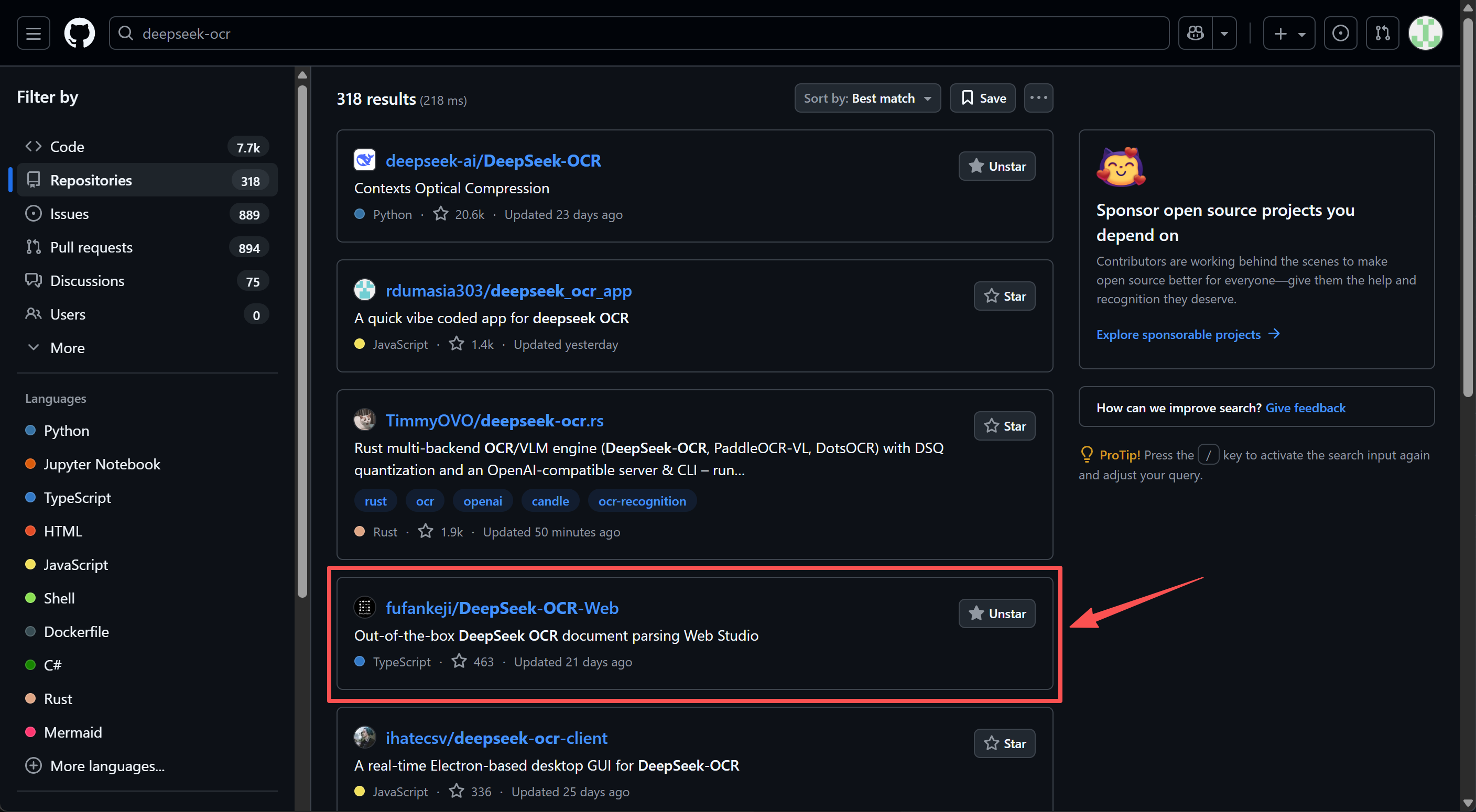The image size is (1476, 812).
Task: Select the candle topic tag
Action: 550,501
